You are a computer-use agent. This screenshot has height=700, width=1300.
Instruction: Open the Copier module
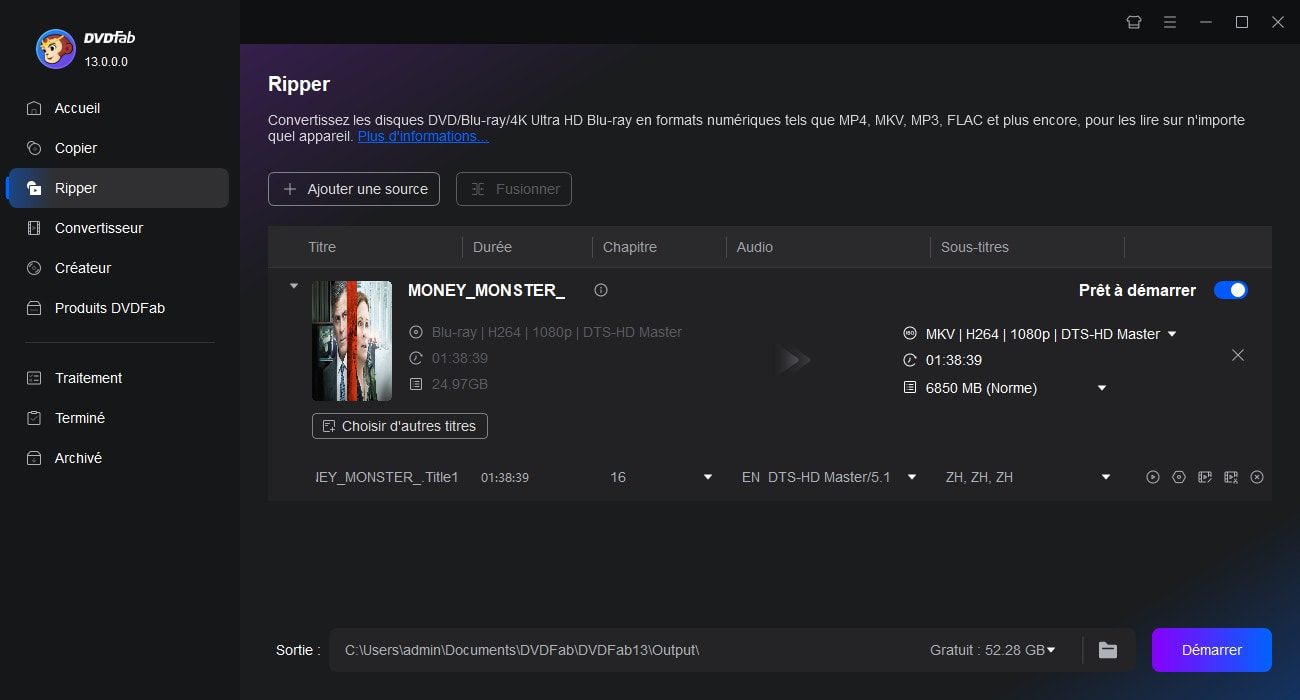coord(119,148)
